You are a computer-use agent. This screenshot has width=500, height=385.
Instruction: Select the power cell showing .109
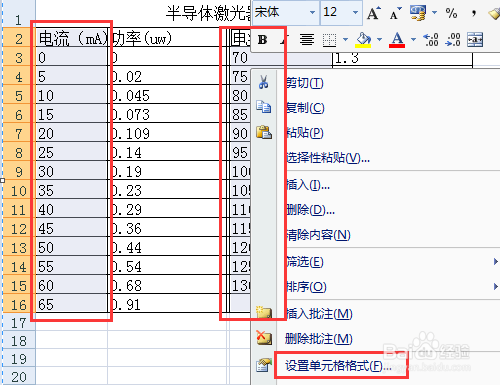click(167, 133)
